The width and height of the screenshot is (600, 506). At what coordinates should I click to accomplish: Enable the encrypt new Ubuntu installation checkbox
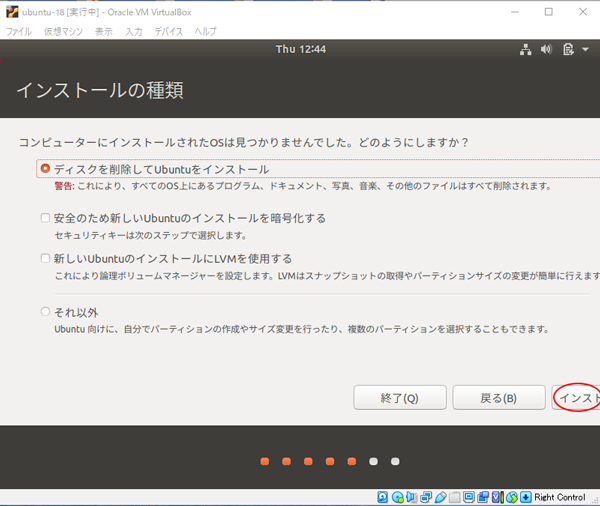(45, 218)
